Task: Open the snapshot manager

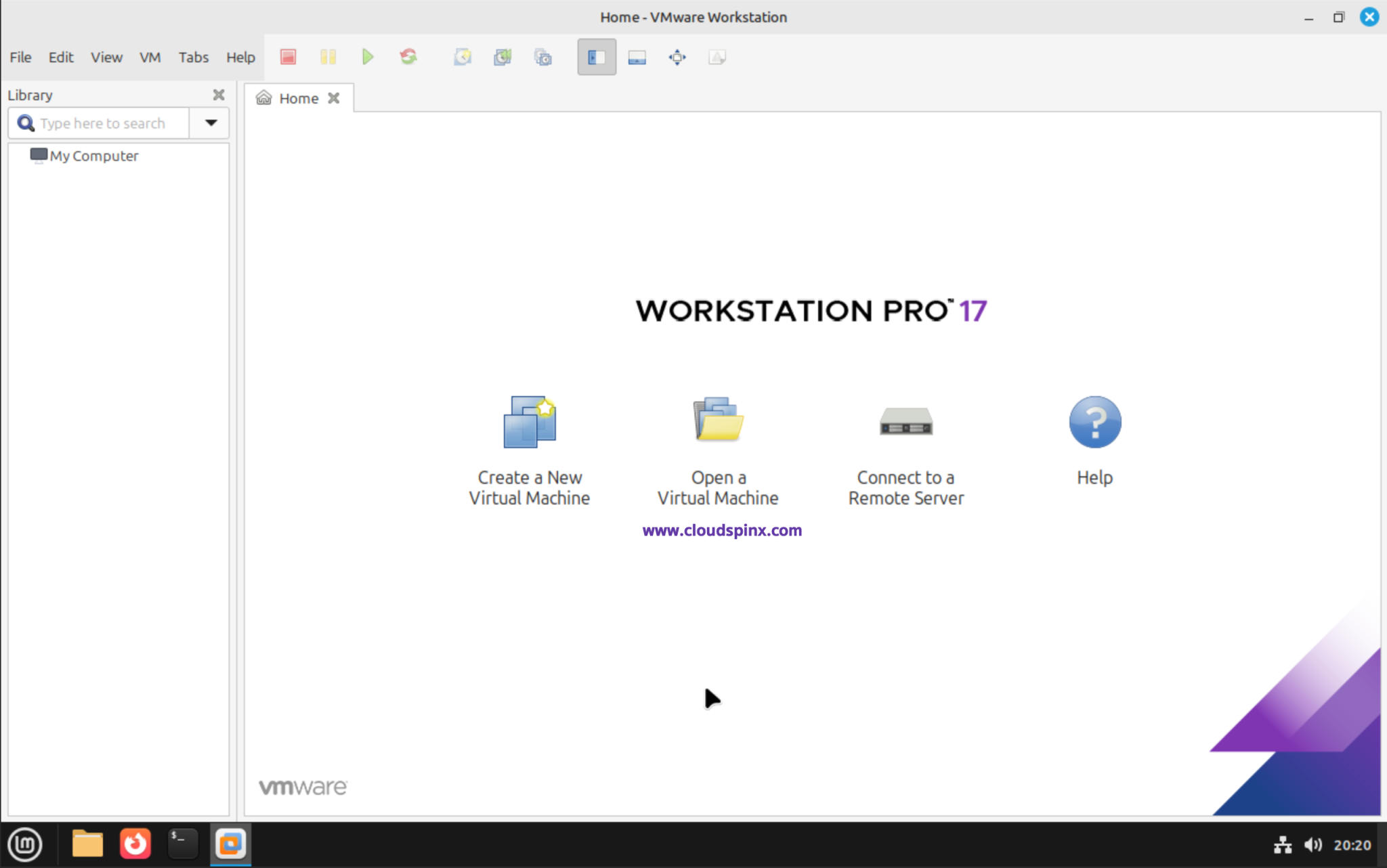Action: pos(543,57)
